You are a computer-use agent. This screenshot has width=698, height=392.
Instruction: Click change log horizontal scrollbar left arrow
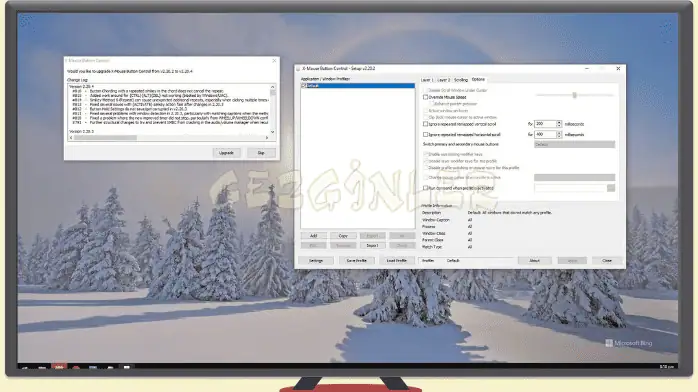coord(71,138)
